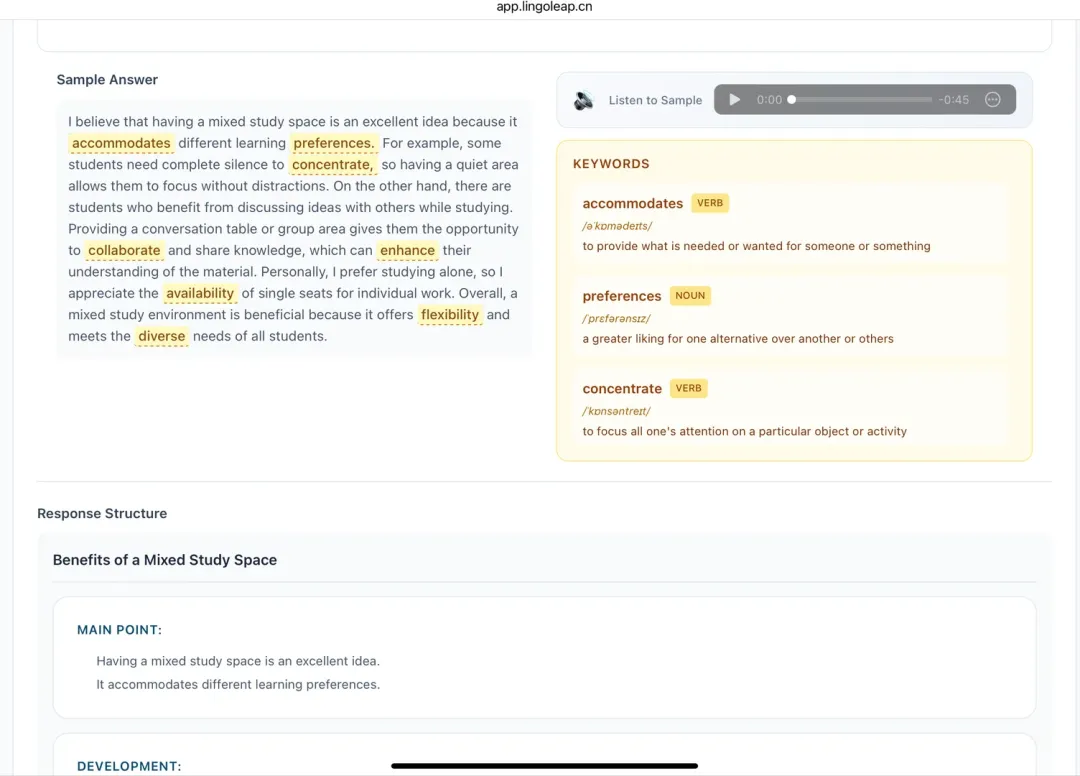Click highlighted word concentrate in sample answer
Screen dimensions: 1080x776
(x=332, y=165)
